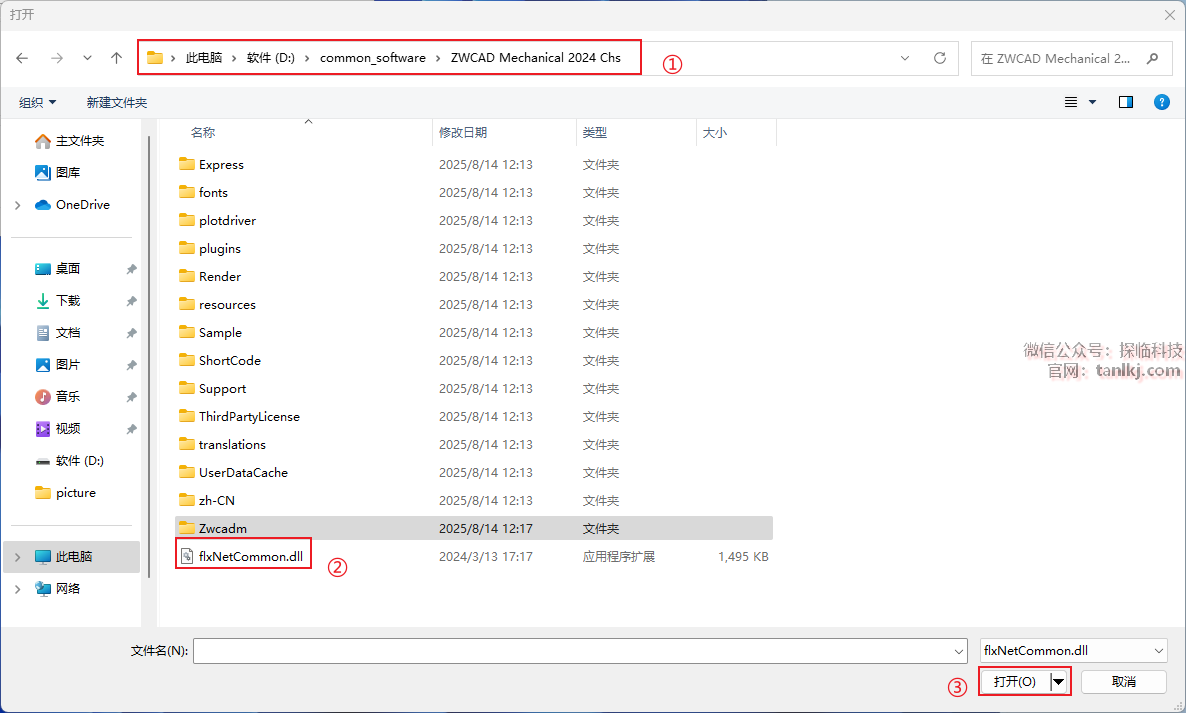Open view options dropdown arrow
This screenshot has height=713, width=1186.
[1092, 102]
